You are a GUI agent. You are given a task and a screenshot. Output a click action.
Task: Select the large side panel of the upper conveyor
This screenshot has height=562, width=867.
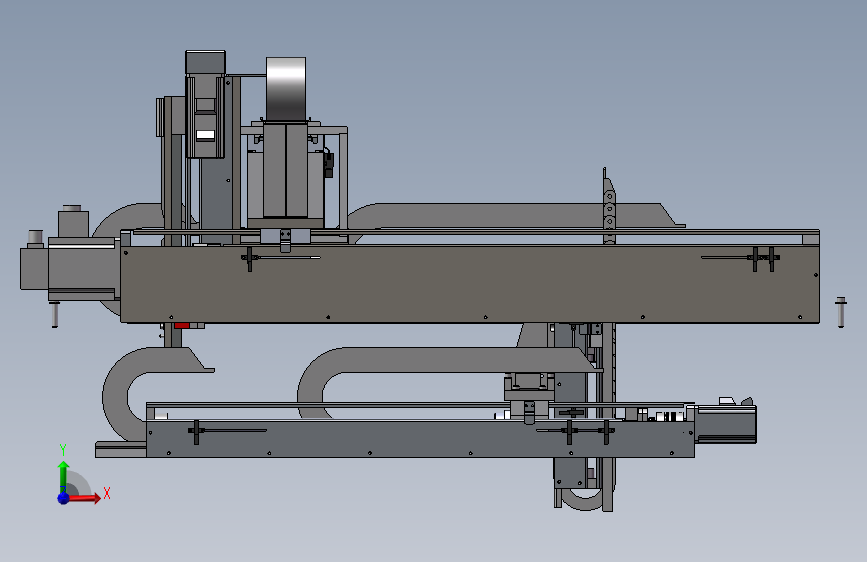click(470, 284)
